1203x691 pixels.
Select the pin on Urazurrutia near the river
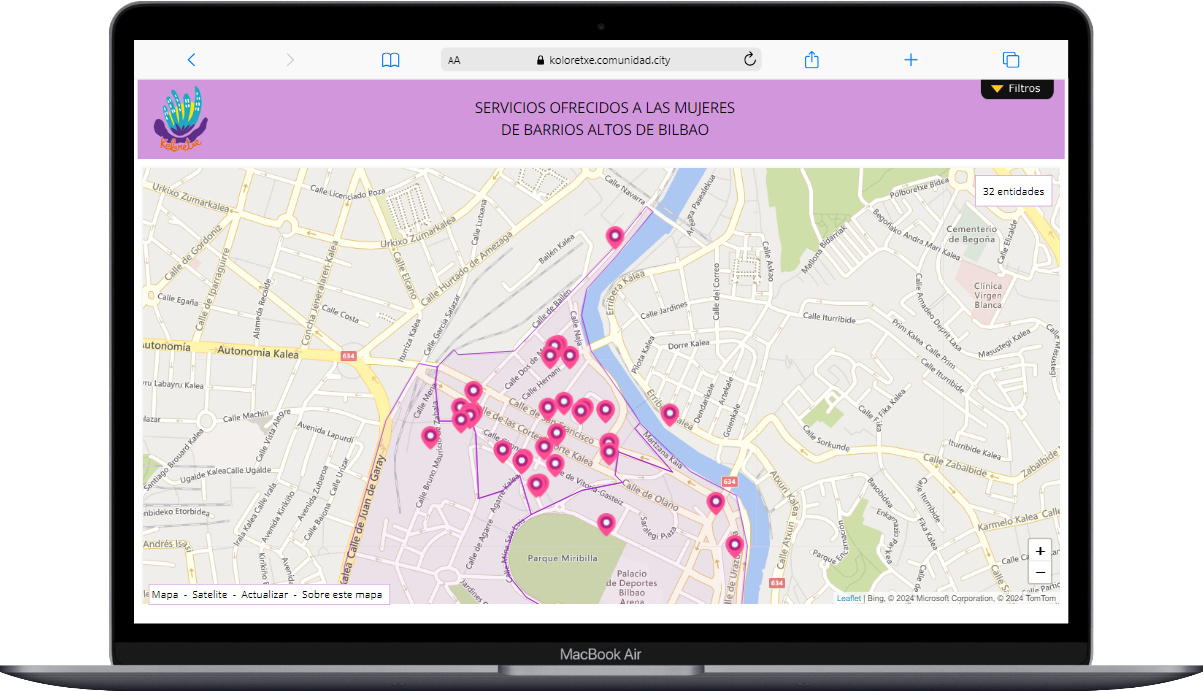pyautogui.click(x=735, y=544)
